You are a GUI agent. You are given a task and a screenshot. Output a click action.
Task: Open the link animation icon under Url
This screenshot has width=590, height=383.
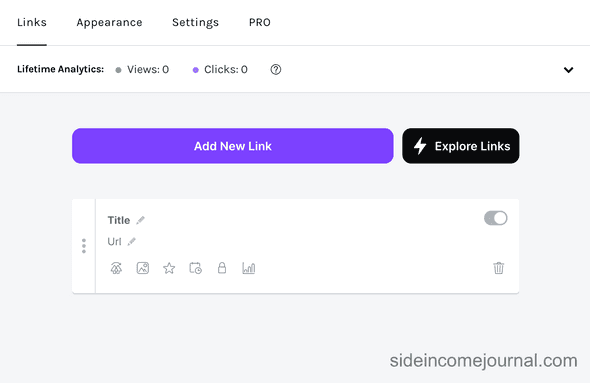coord(116,268)
